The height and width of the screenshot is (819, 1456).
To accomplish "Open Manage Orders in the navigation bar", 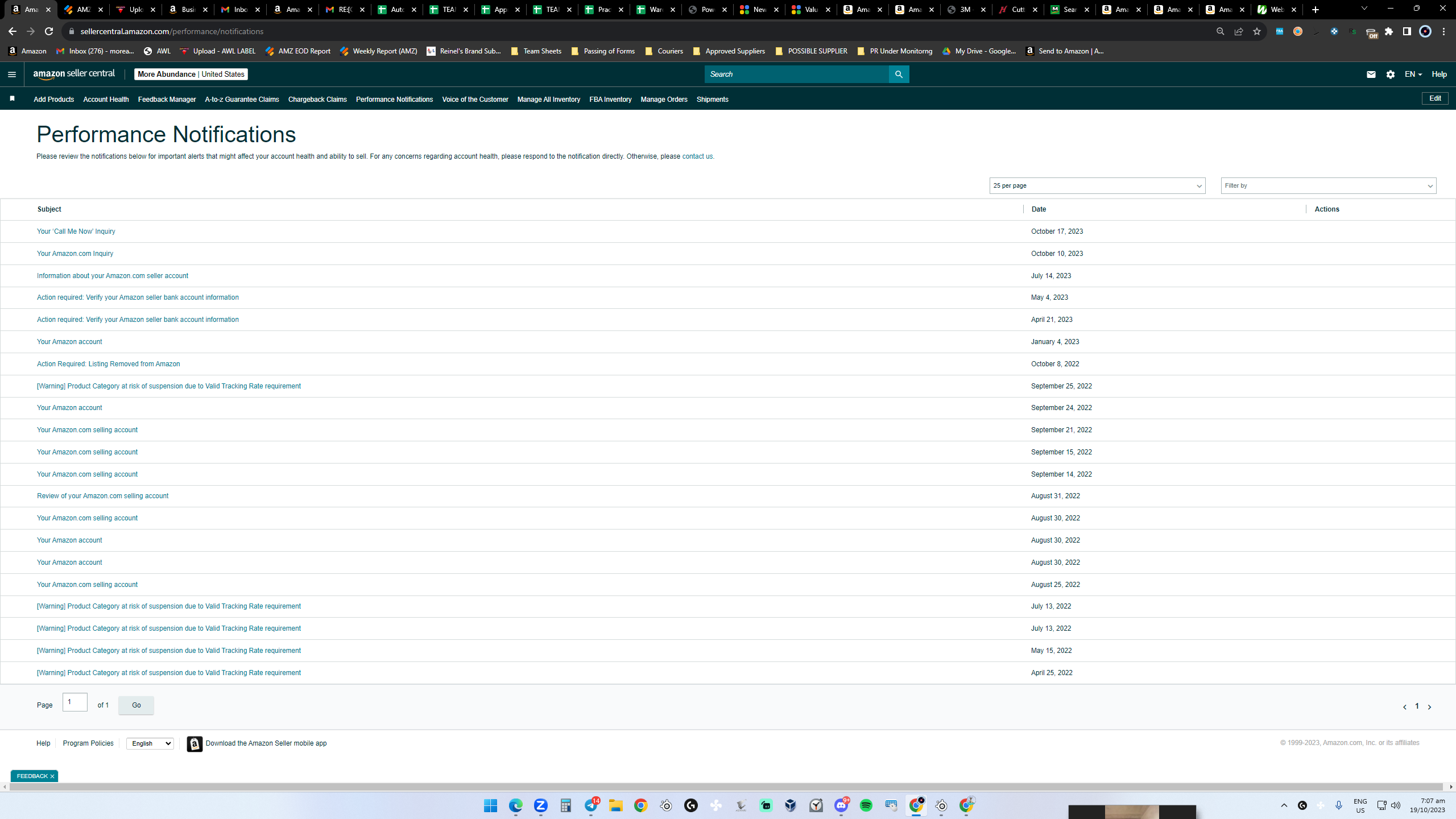I will (x=664, y=100).
